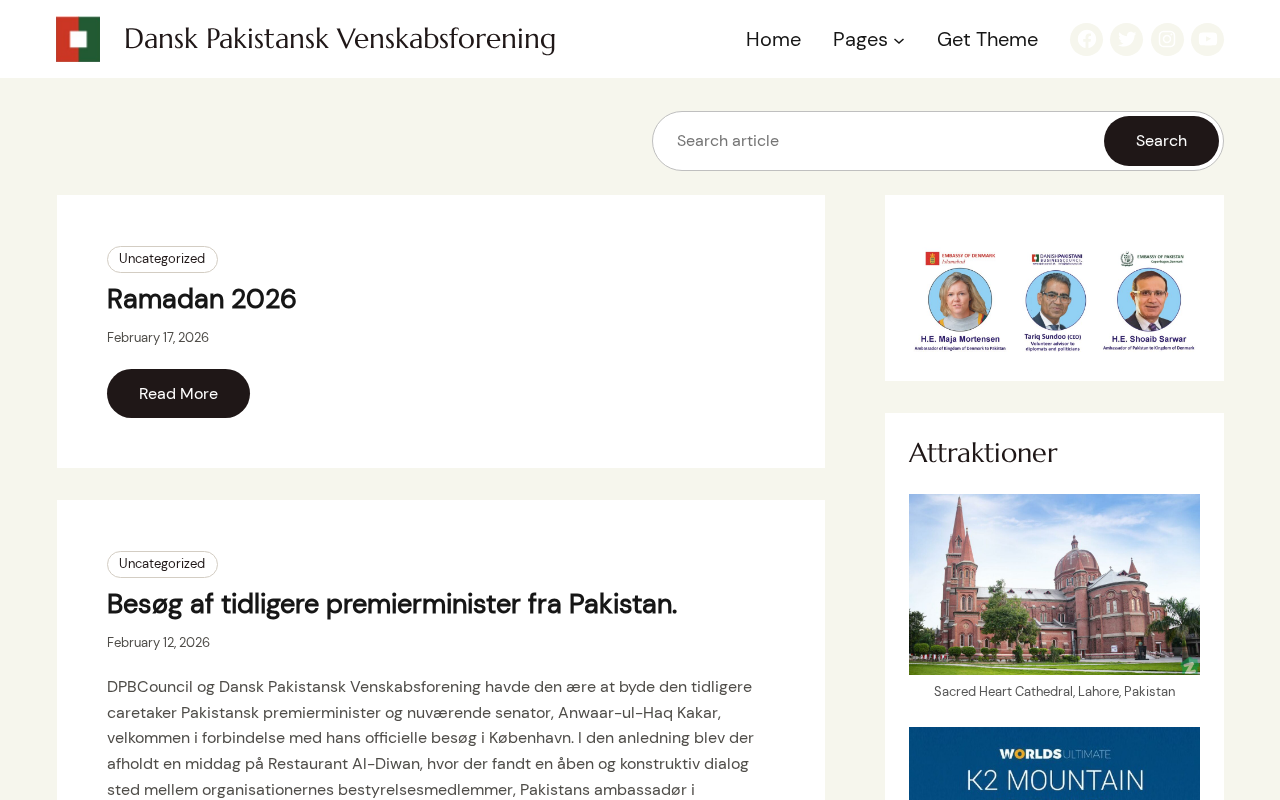Click the site logo icon
The image size is (1280, 800).
click(x=78, y=39)
